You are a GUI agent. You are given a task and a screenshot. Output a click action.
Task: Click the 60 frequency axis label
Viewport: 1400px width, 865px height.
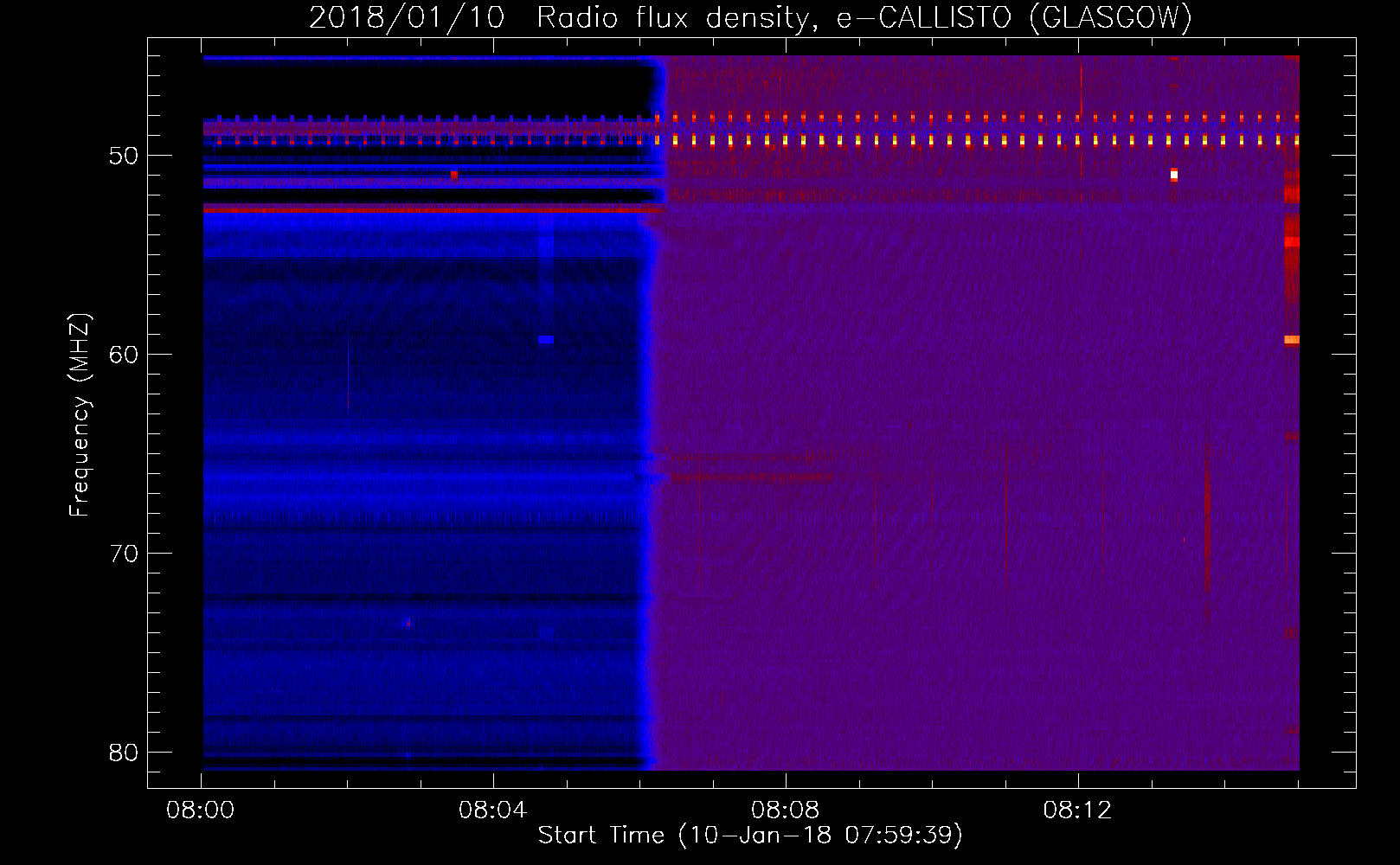[124, 355]
